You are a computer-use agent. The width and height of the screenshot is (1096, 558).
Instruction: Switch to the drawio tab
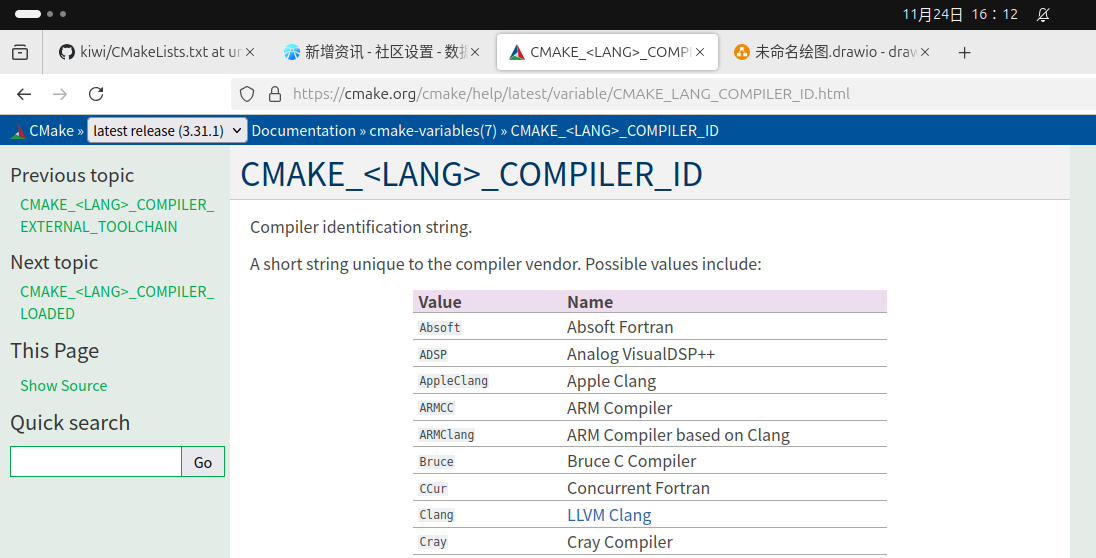(830, 52)
